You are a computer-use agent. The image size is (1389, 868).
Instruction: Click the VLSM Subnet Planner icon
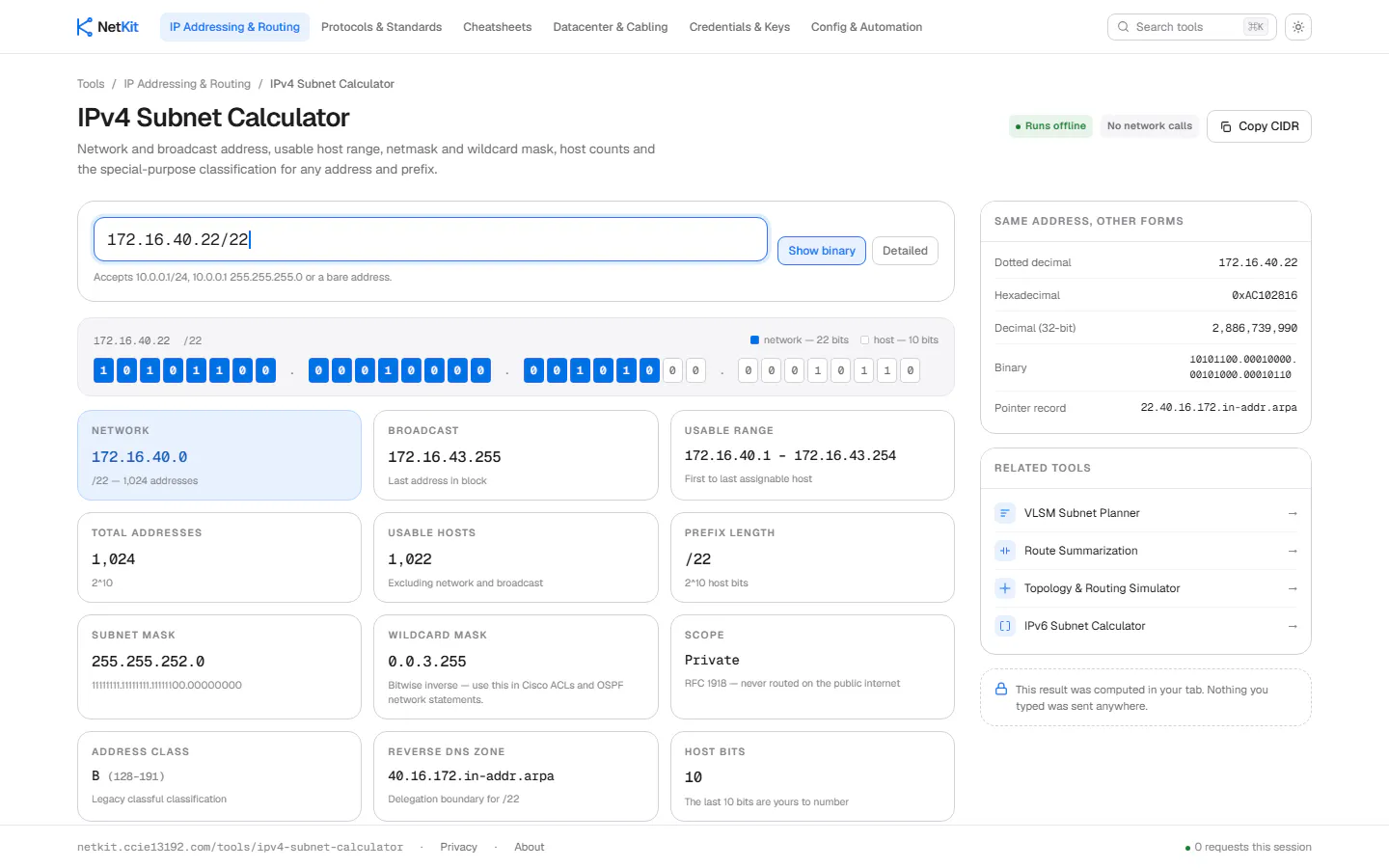pos(1005,513)
